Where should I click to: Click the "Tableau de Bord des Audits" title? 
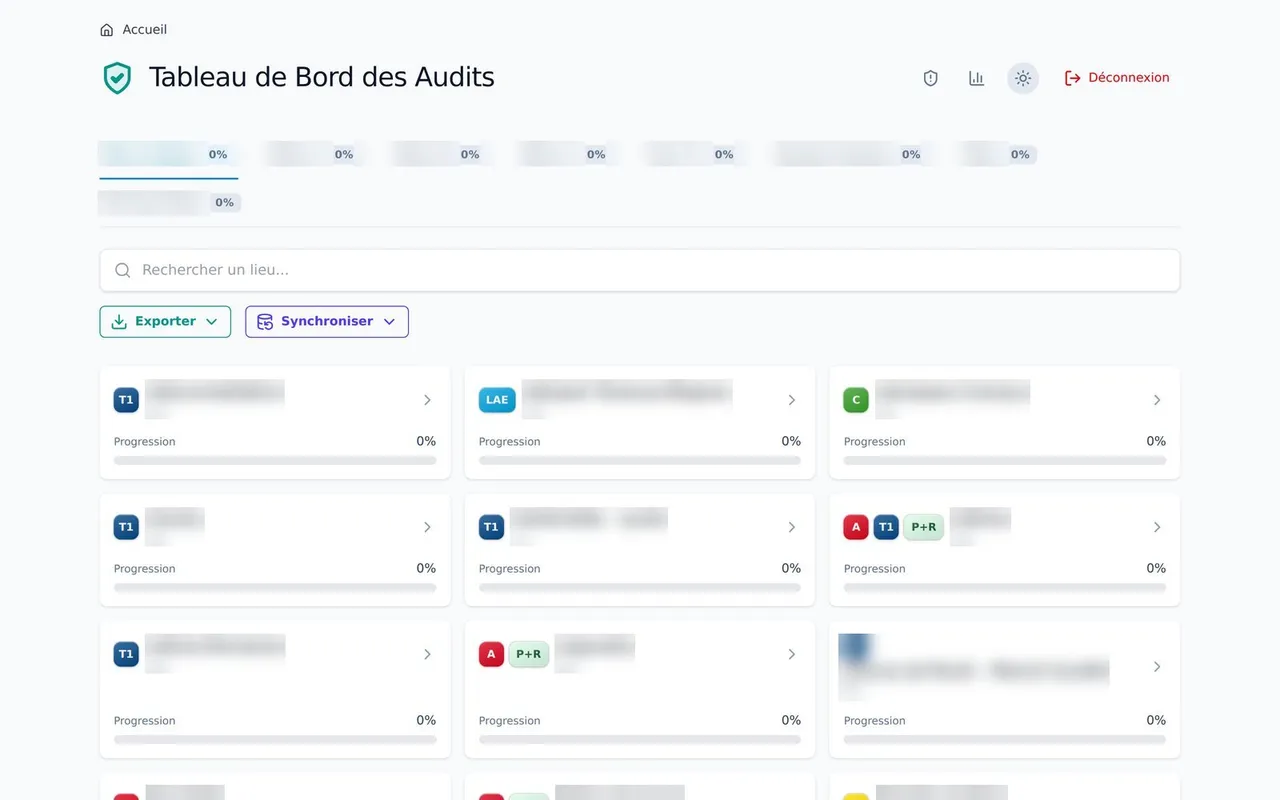(322, 77)
